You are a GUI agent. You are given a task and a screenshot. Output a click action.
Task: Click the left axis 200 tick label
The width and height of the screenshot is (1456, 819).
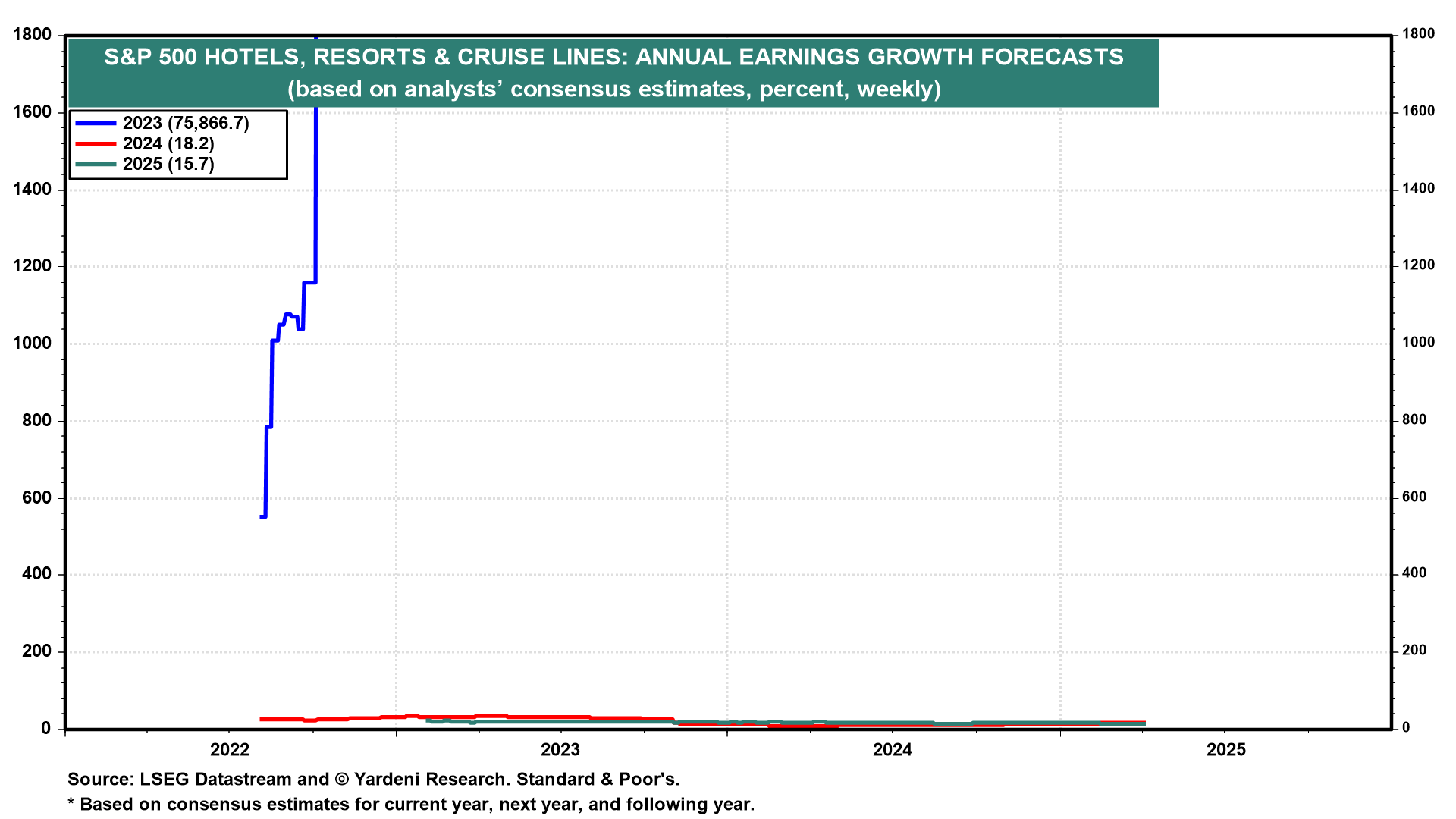click(x=36, y=651)
